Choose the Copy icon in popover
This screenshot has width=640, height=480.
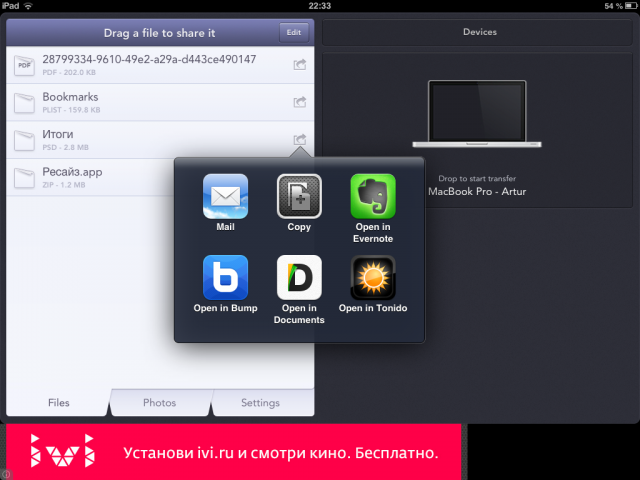click(299, 196)
